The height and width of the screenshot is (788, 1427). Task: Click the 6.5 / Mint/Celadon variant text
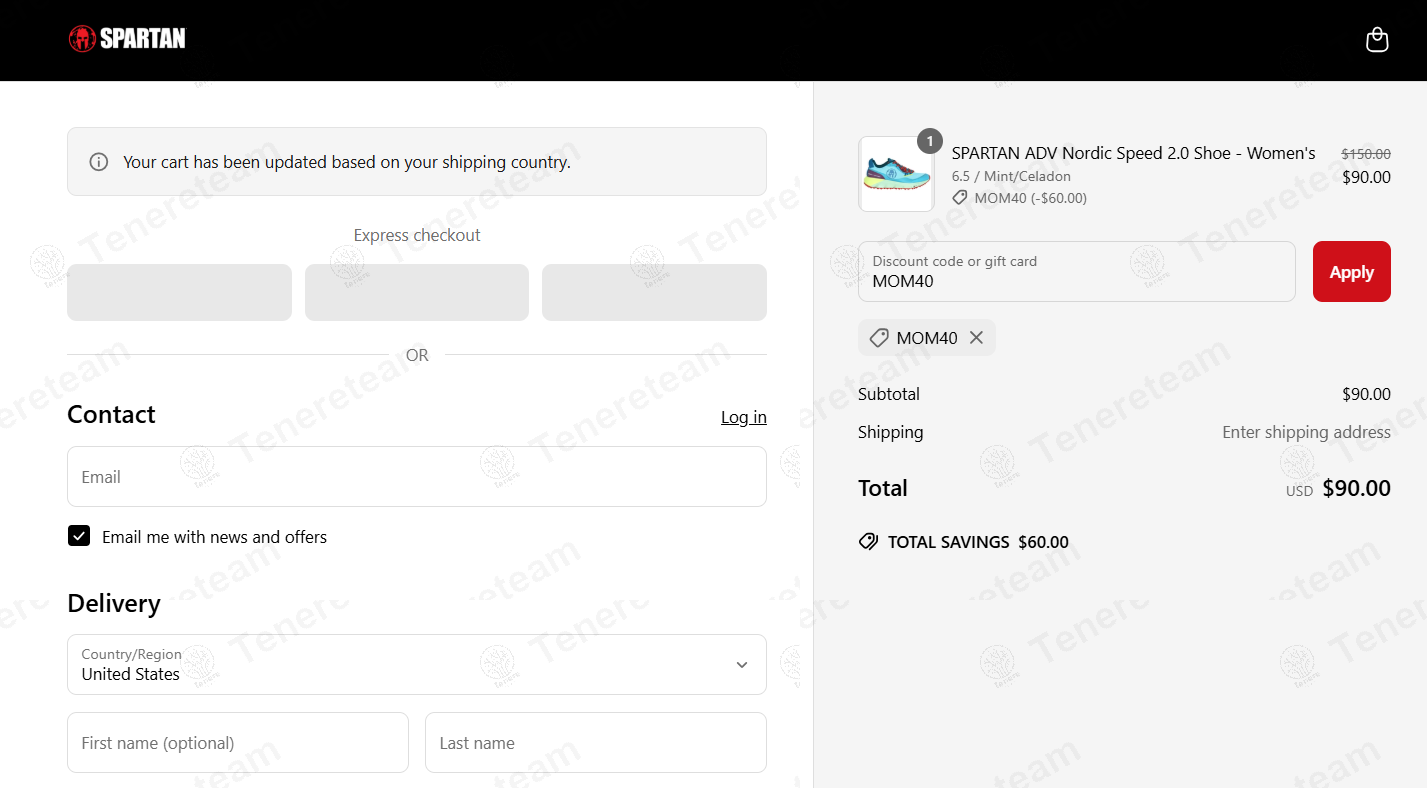tap(1011, 176)
